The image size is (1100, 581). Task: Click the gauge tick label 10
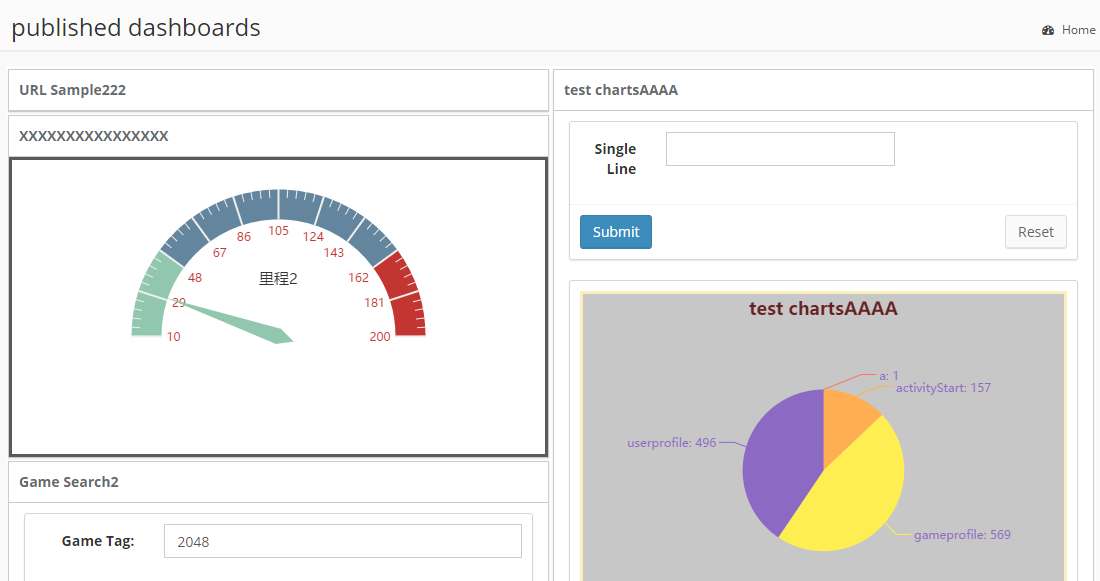point(173,337)
